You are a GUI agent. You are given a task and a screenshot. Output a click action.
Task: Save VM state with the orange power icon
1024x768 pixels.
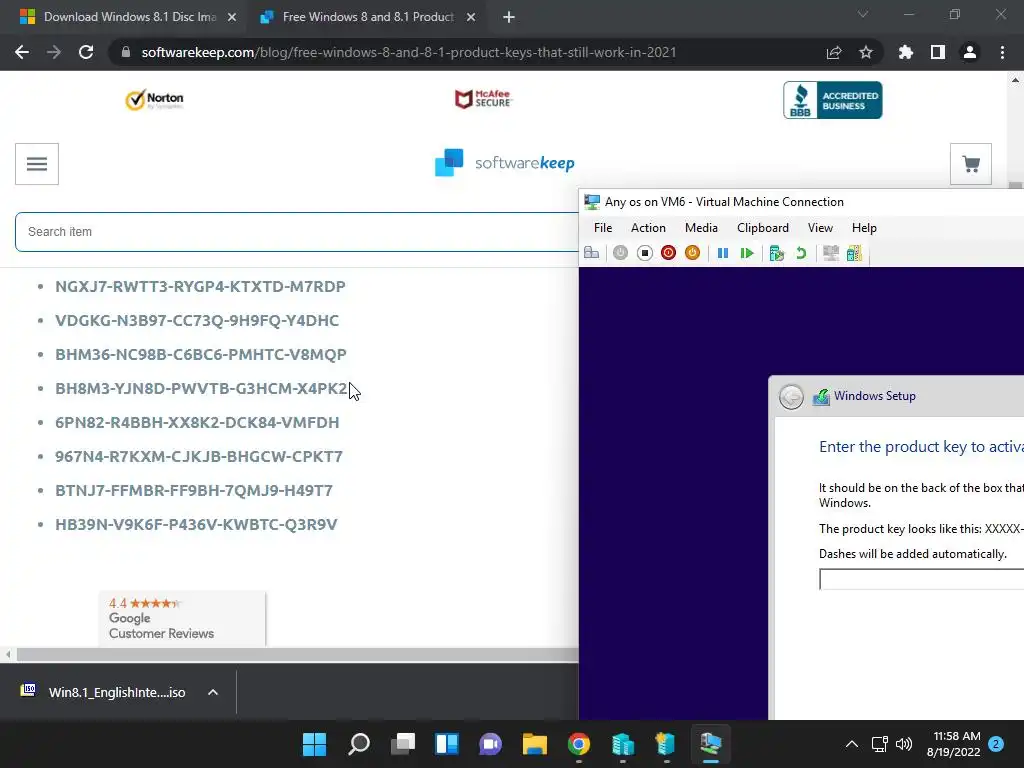[x=692, y=253]
